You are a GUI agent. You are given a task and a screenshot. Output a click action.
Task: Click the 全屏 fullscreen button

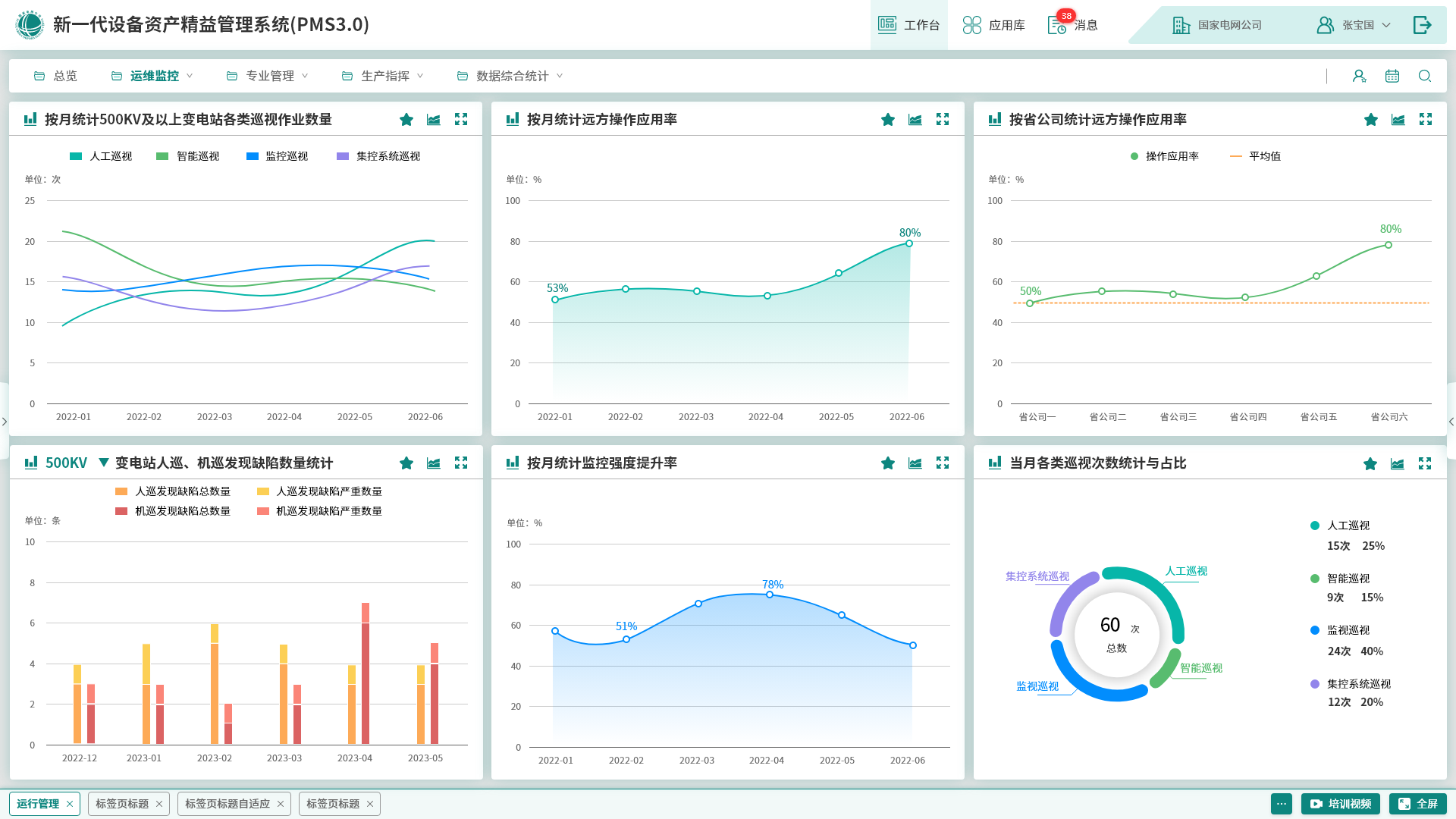point(1418,804)
